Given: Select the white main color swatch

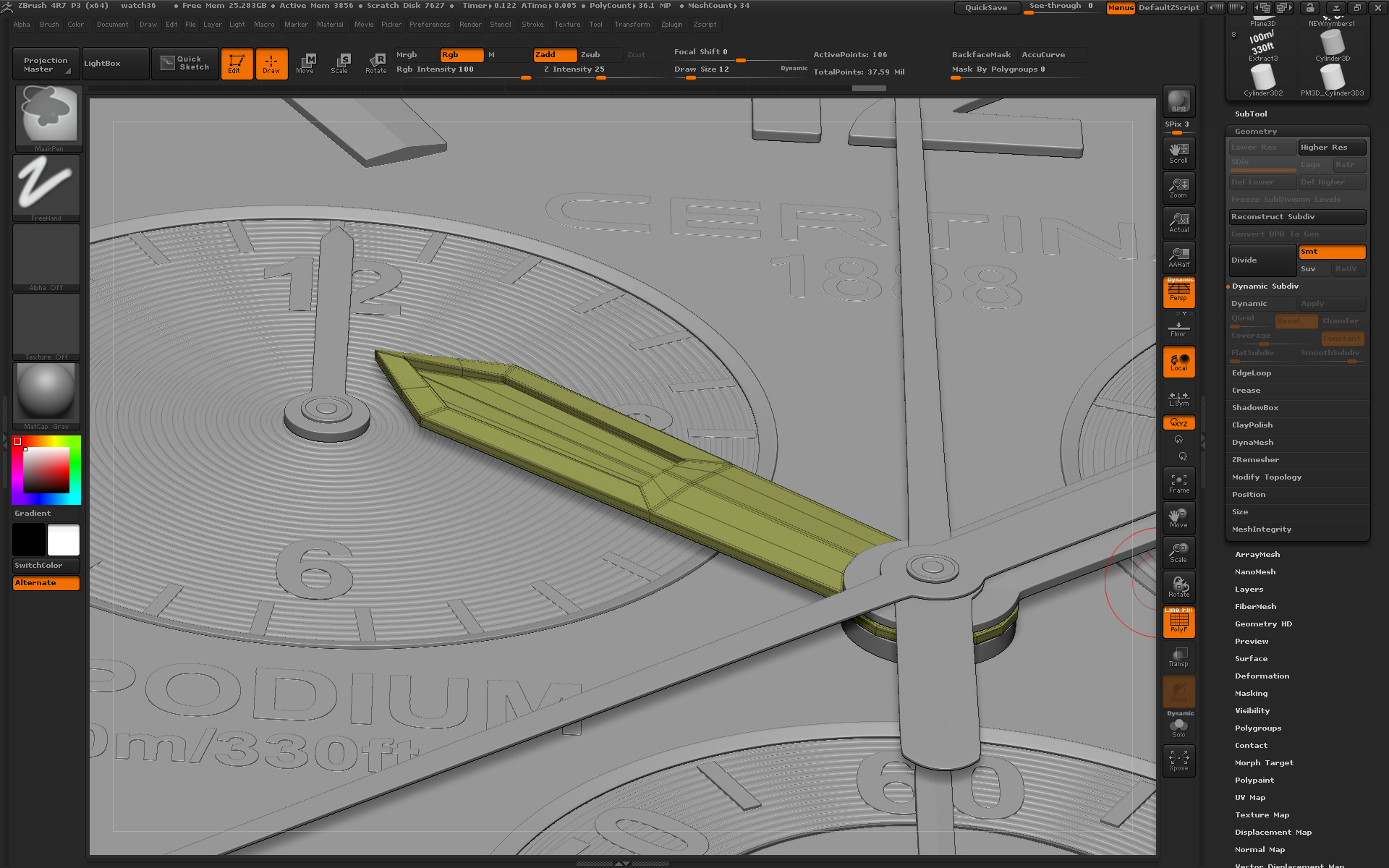Looking at the screenshot, I should click(x=64, y=540).
